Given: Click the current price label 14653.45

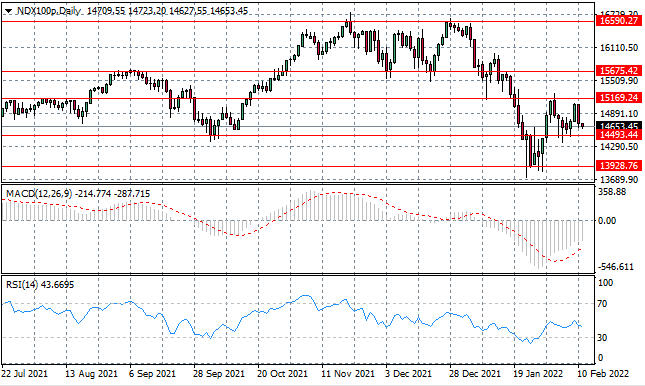Looking at the screenshot, I should click(618, 126).
